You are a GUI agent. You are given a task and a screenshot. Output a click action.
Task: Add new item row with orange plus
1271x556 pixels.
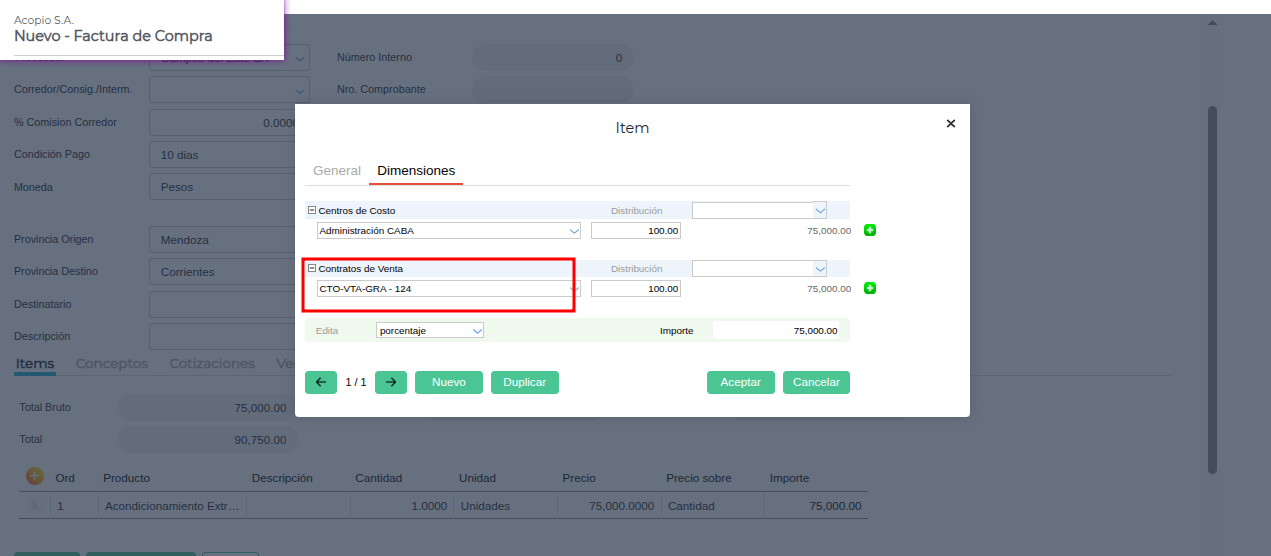tap(35, 477)
